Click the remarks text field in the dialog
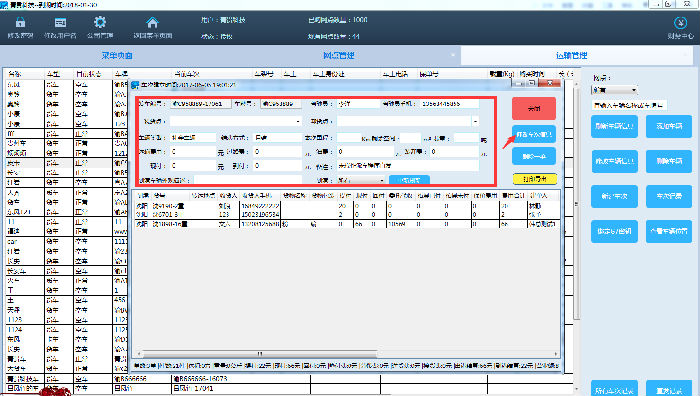Viewport: 700px width, 396px height. 408,166
